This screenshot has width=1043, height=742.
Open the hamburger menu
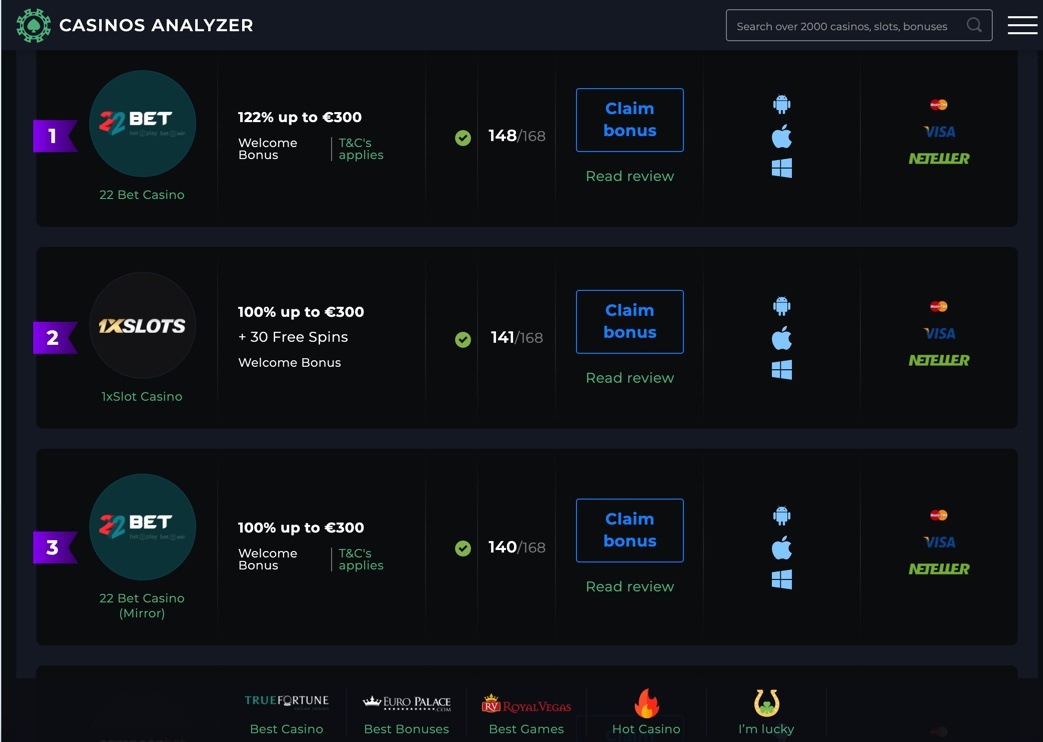coord(1022,25)
